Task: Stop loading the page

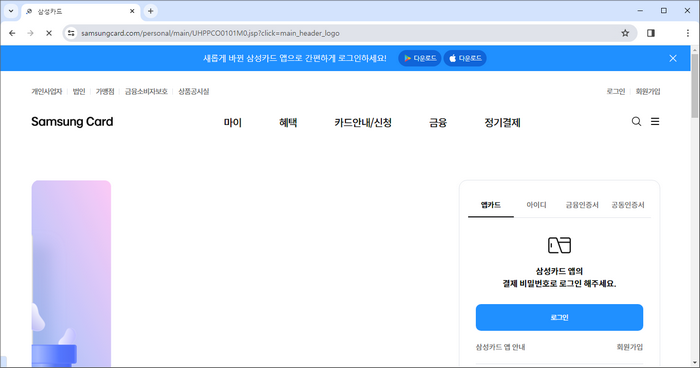Action: (x=49, y=33)
